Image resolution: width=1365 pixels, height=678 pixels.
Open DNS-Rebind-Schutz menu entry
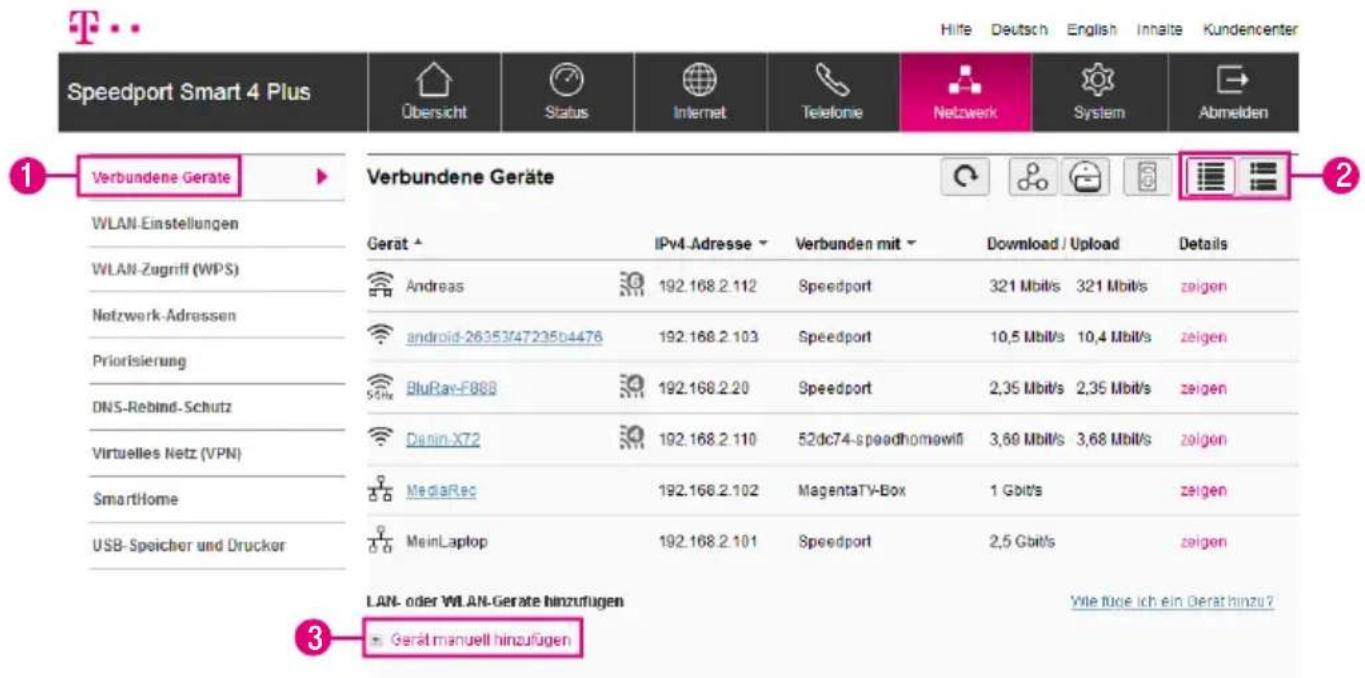point(217,408)
